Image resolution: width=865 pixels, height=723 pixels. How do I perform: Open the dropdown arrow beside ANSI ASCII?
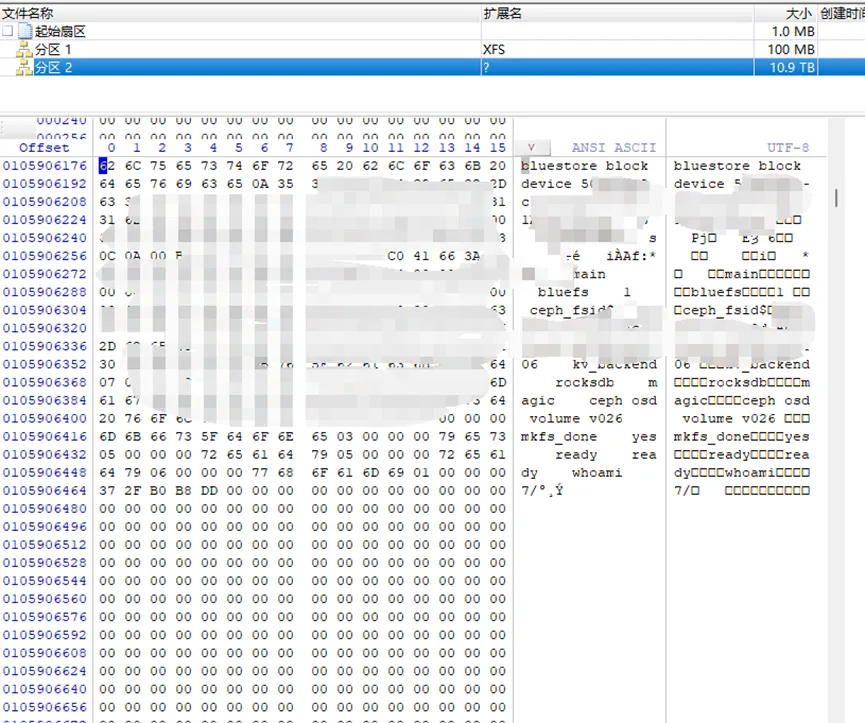[532, 147]
